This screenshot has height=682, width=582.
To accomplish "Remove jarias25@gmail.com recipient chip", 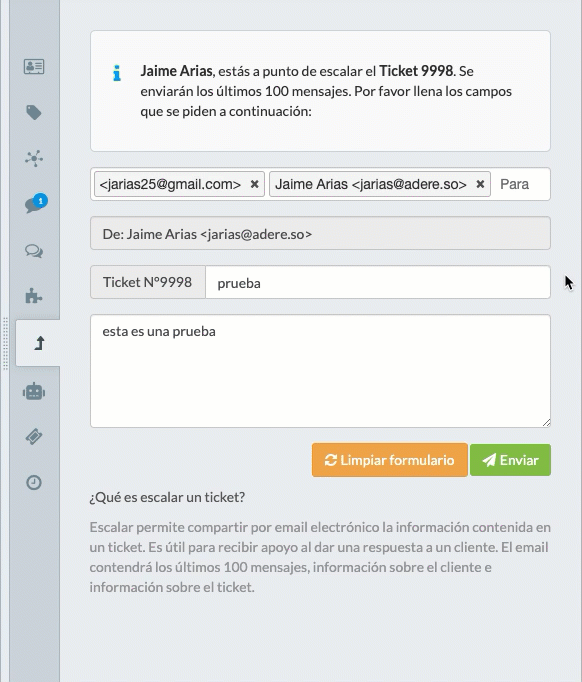I will (x=254, y=184).
